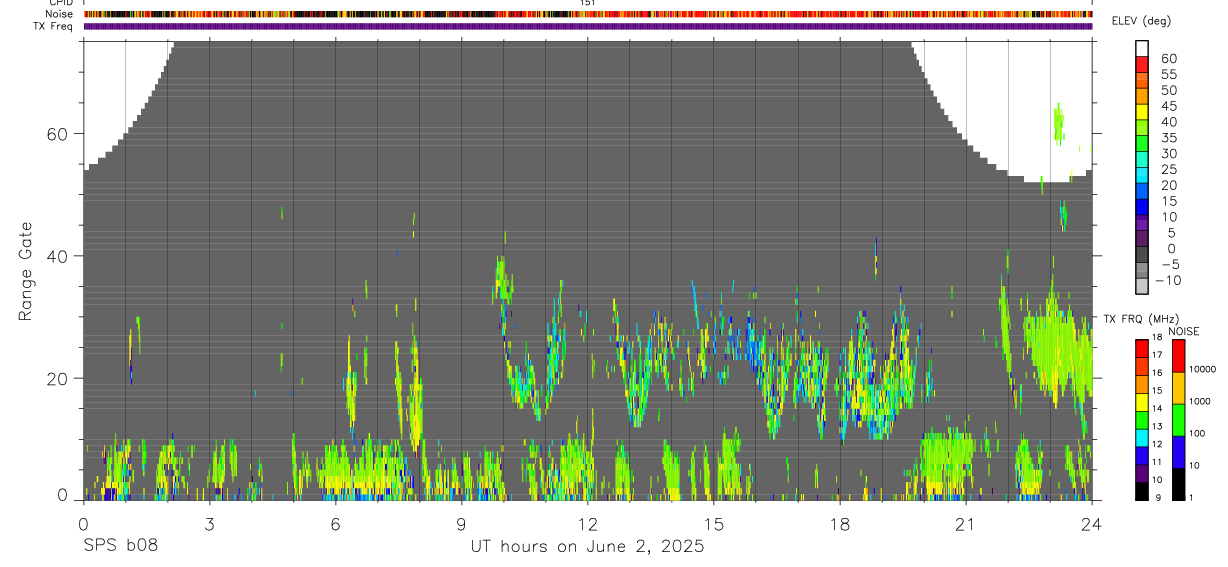Pick the orange segment of NOISE colorbar

click(1178, 388)
